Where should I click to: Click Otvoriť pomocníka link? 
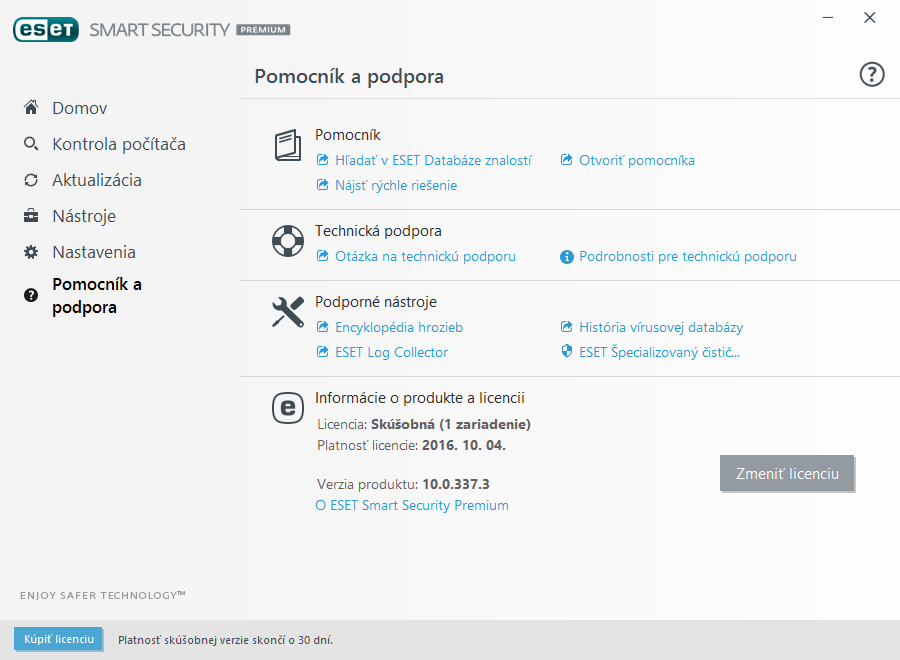tap(636, 160)
